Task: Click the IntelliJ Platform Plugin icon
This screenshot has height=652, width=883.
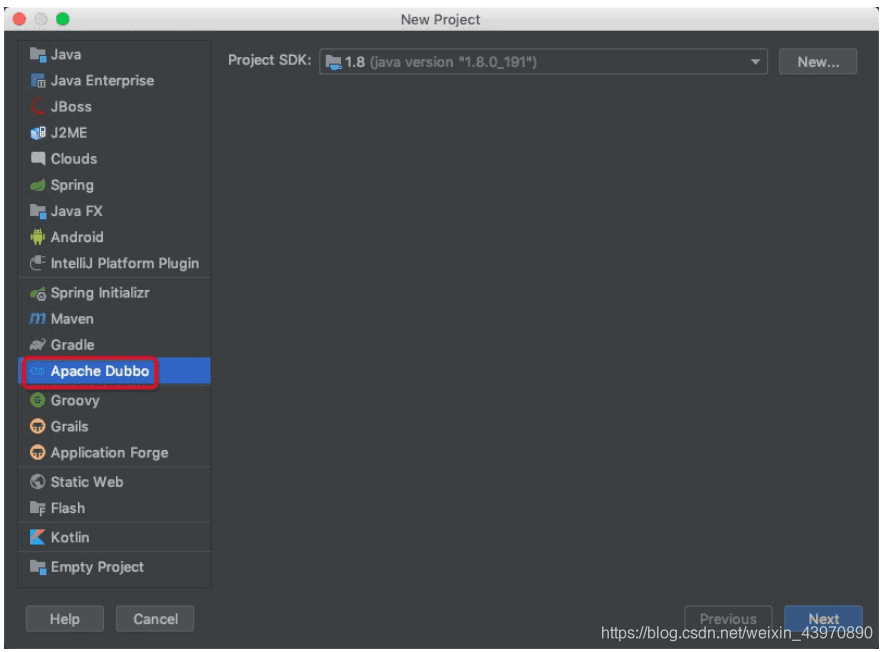Action: [38, 263]
